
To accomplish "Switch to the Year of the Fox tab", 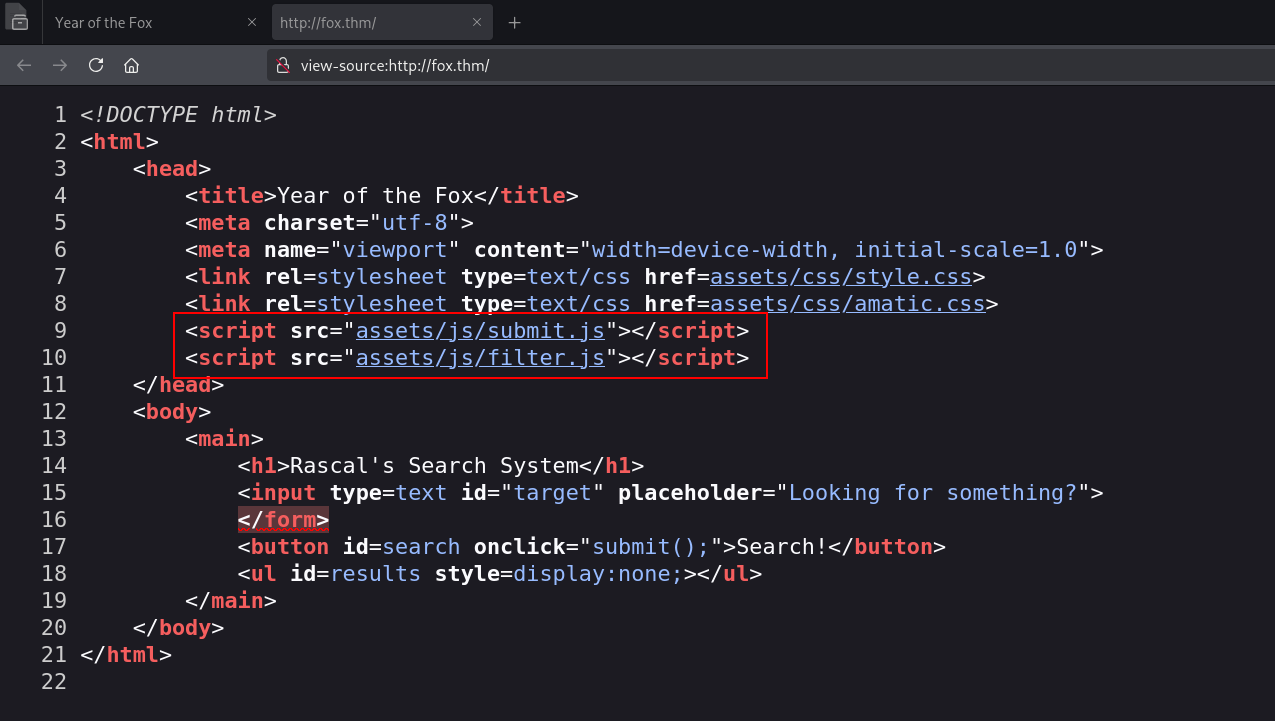I will 140,23.
